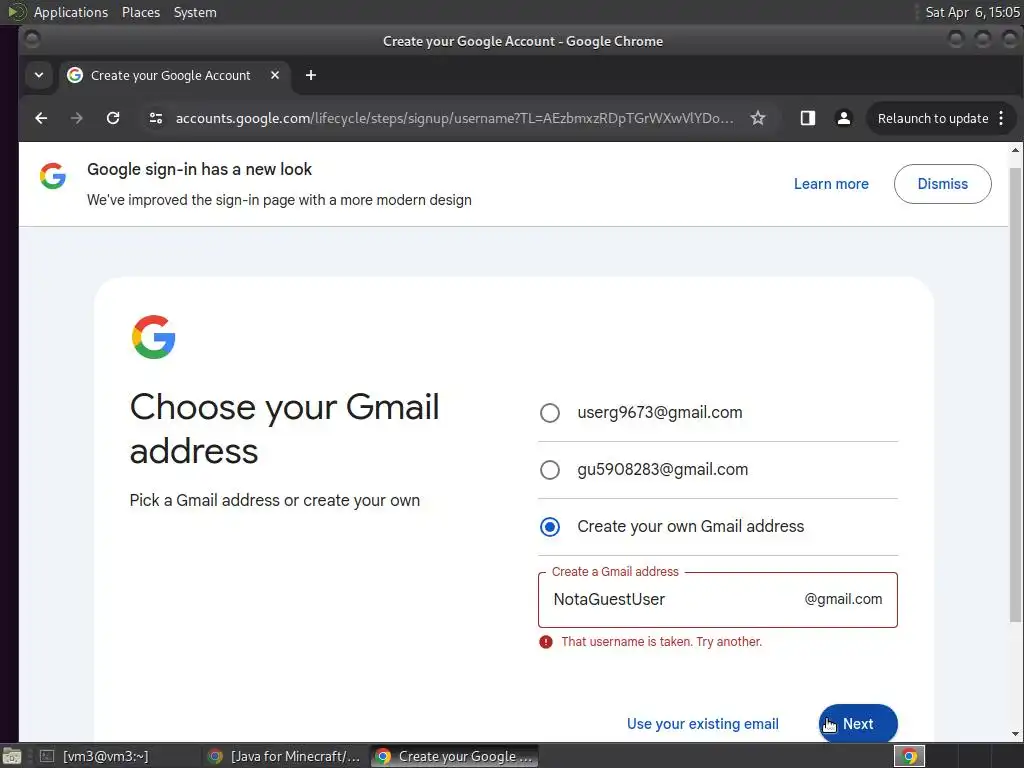Screen dimensions: 1024x768
Task: Click the clock showing Sat Apr 6, 15:05
Action: point(972,12)
